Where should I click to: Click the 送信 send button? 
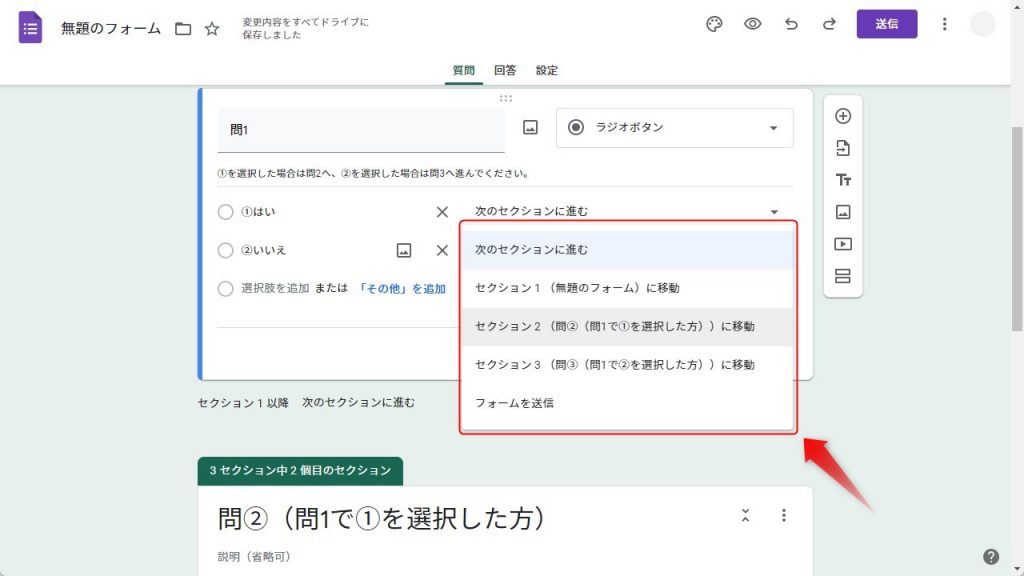click(x=887, y=24)
